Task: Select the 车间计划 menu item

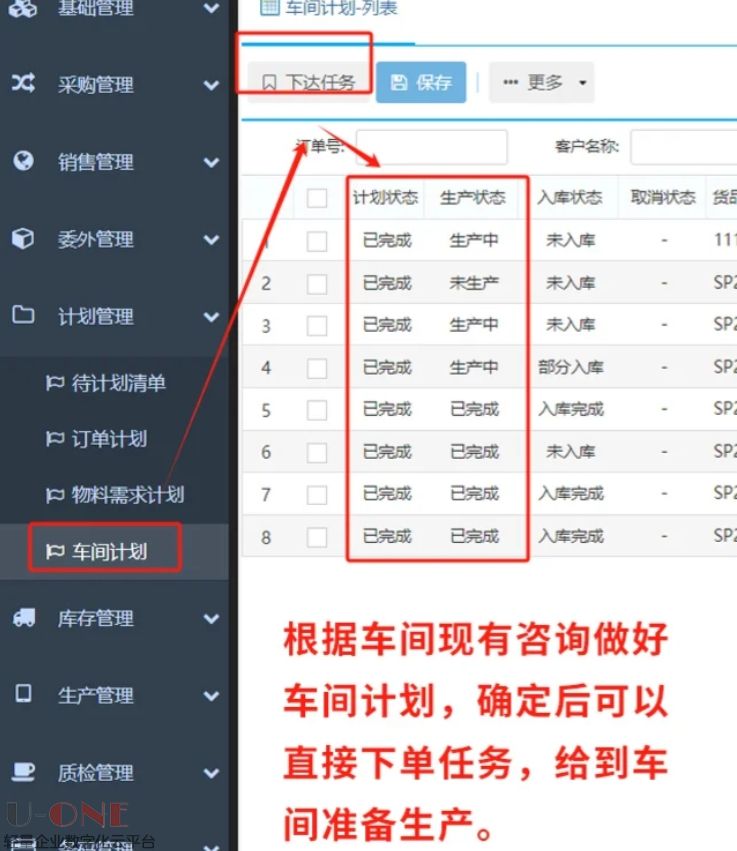Action: click(114, 551)
